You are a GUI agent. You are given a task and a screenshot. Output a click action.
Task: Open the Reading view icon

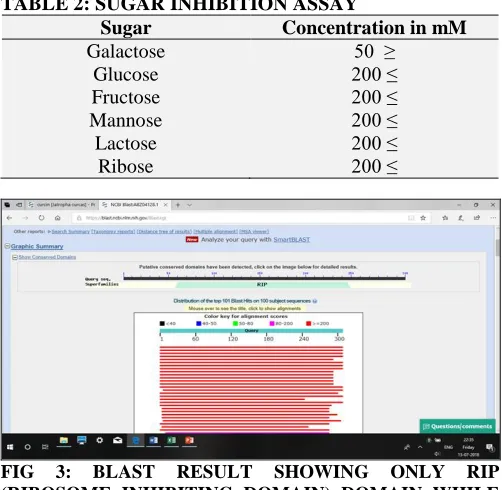coord(411,218)
